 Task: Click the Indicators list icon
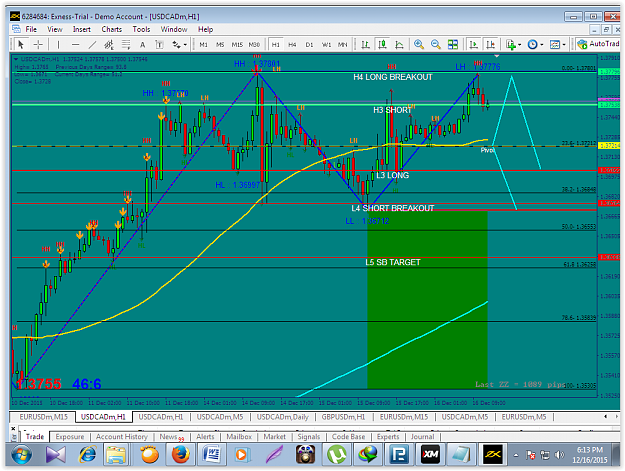511,45
